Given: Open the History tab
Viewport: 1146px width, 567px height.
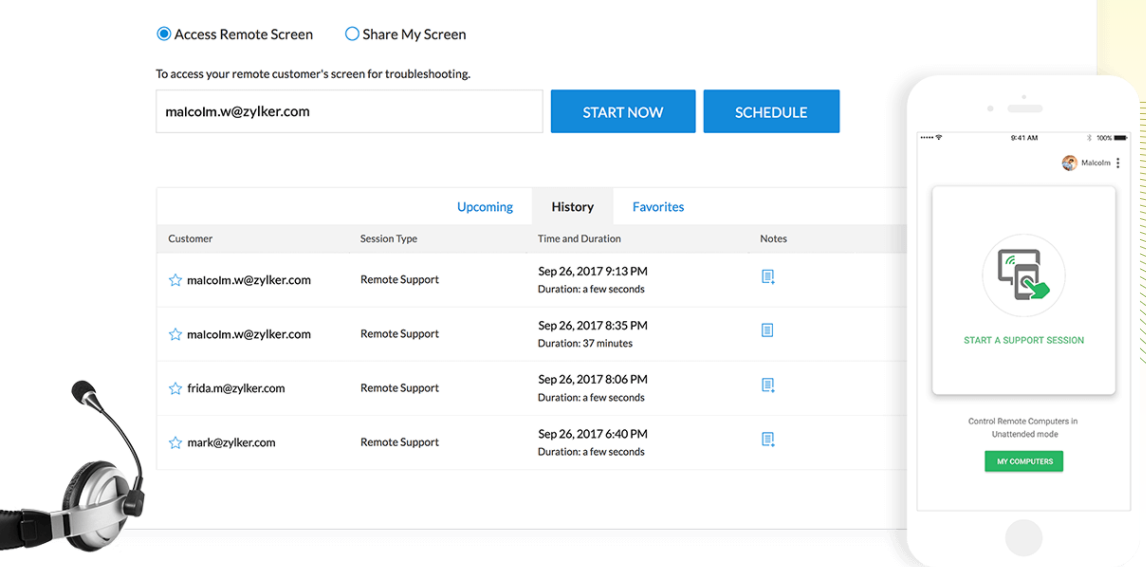Looking at the screenshot, I should (x=572, y=207).
